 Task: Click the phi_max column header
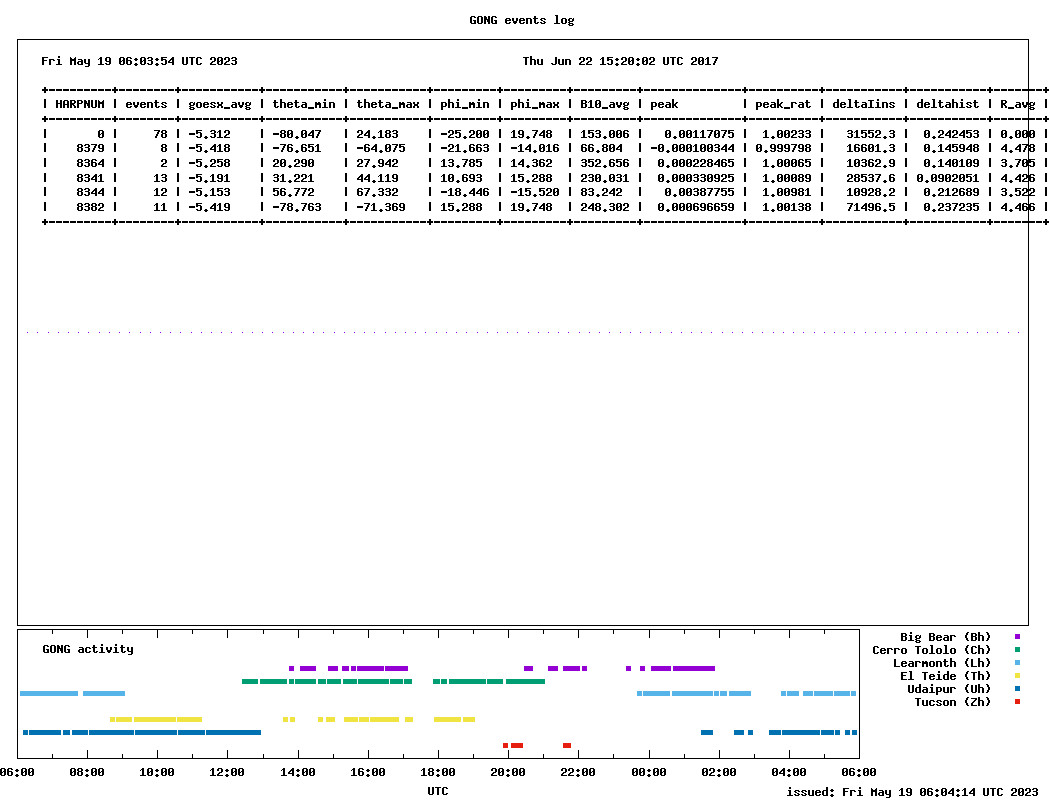click(x=534, y=104)
